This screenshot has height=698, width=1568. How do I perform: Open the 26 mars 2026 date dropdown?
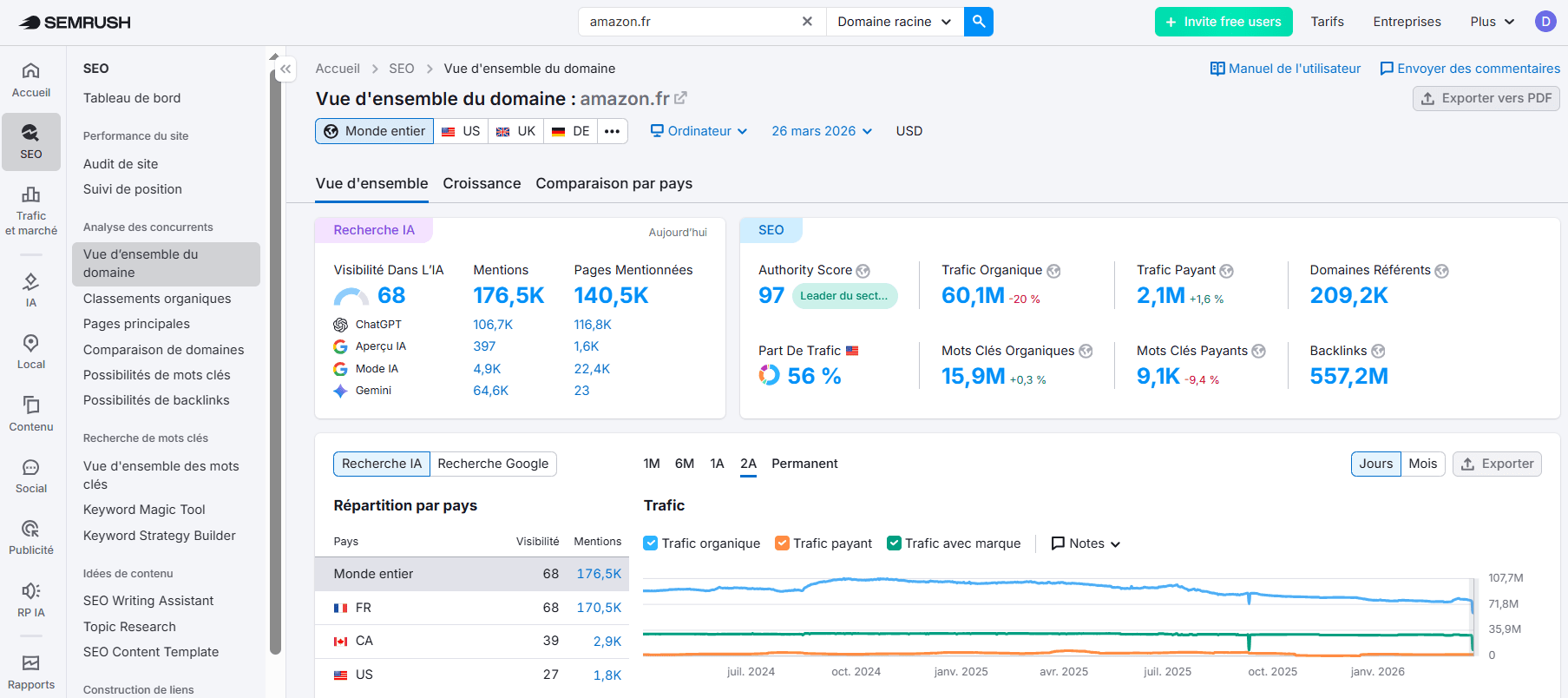[x=822, y=131]
